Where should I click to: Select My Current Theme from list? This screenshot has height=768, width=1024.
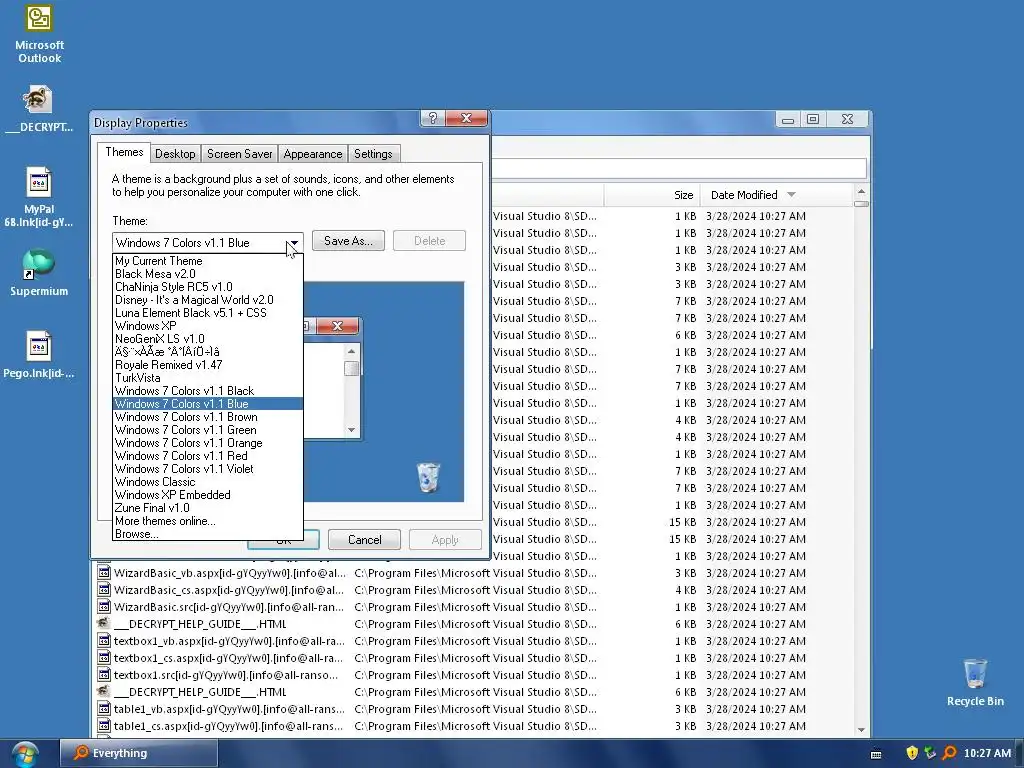coord(208,261)
